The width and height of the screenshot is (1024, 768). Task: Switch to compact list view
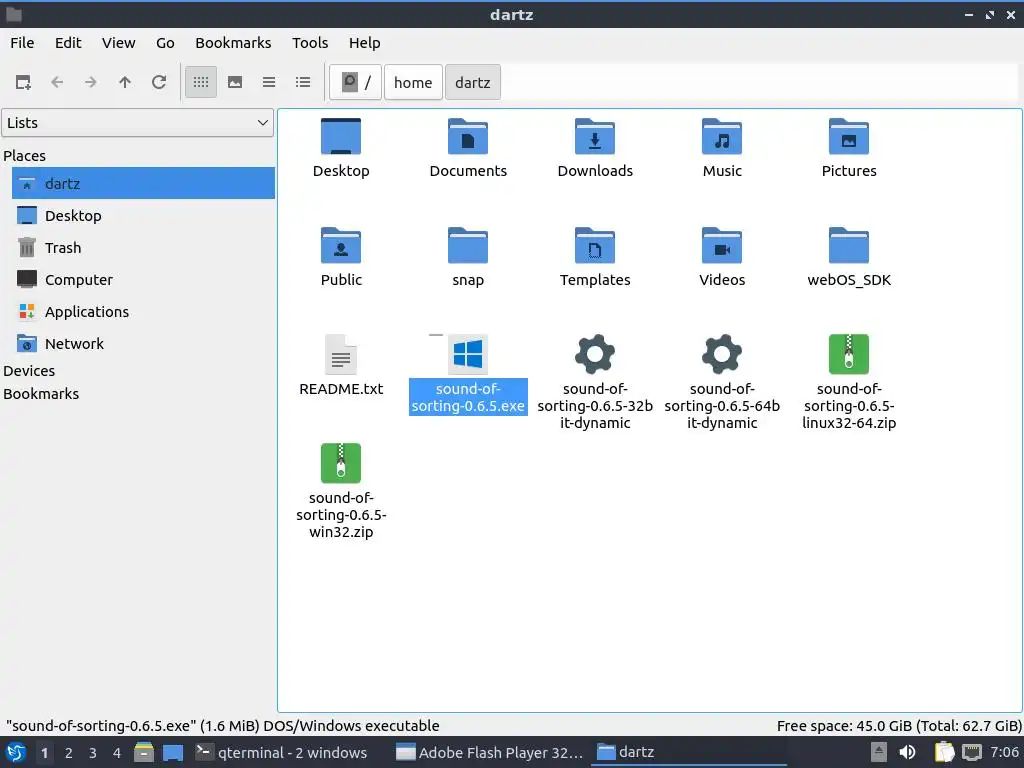(x=269, y=82)
